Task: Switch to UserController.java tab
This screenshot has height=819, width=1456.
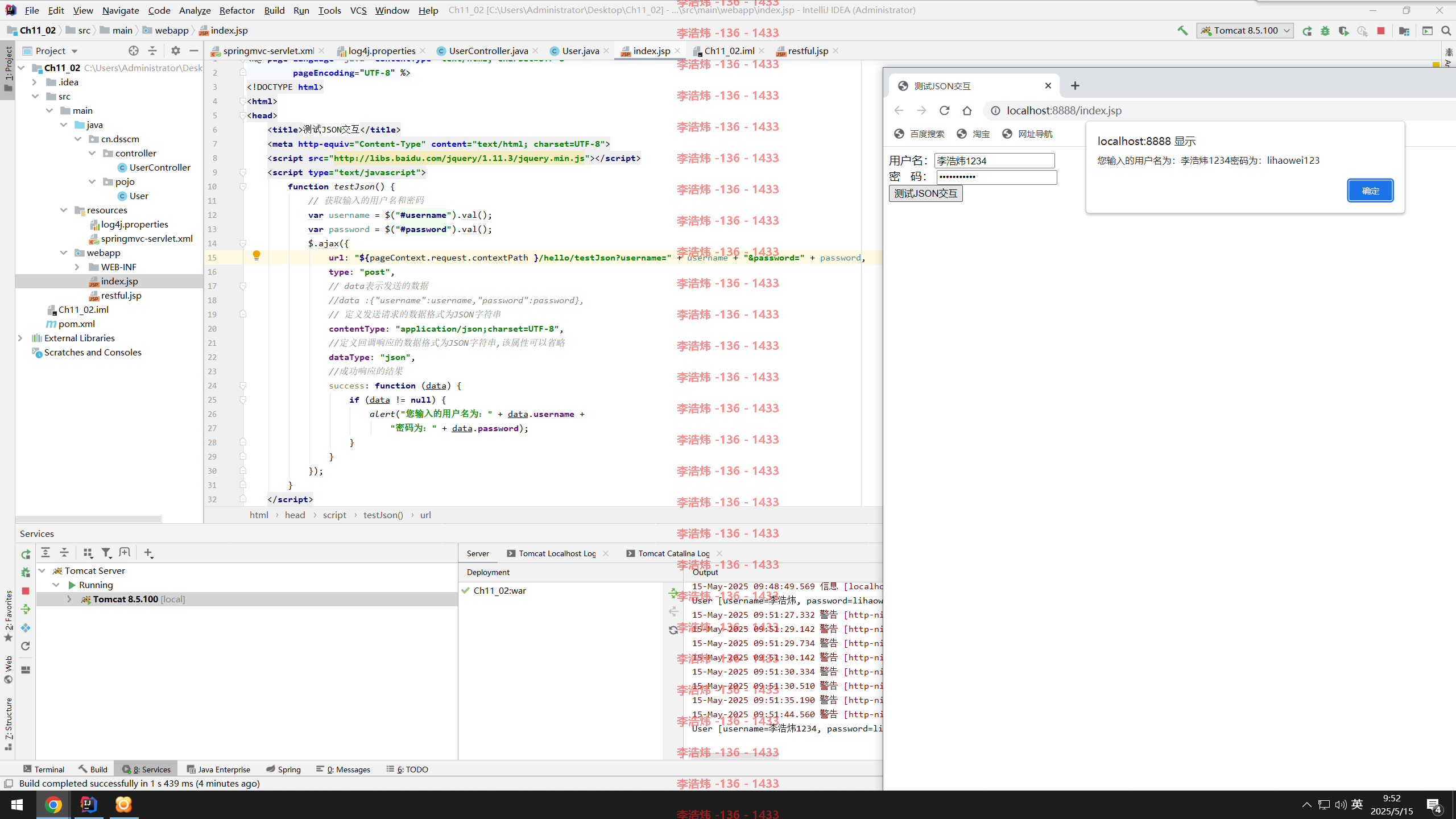Action: point(488,51)
